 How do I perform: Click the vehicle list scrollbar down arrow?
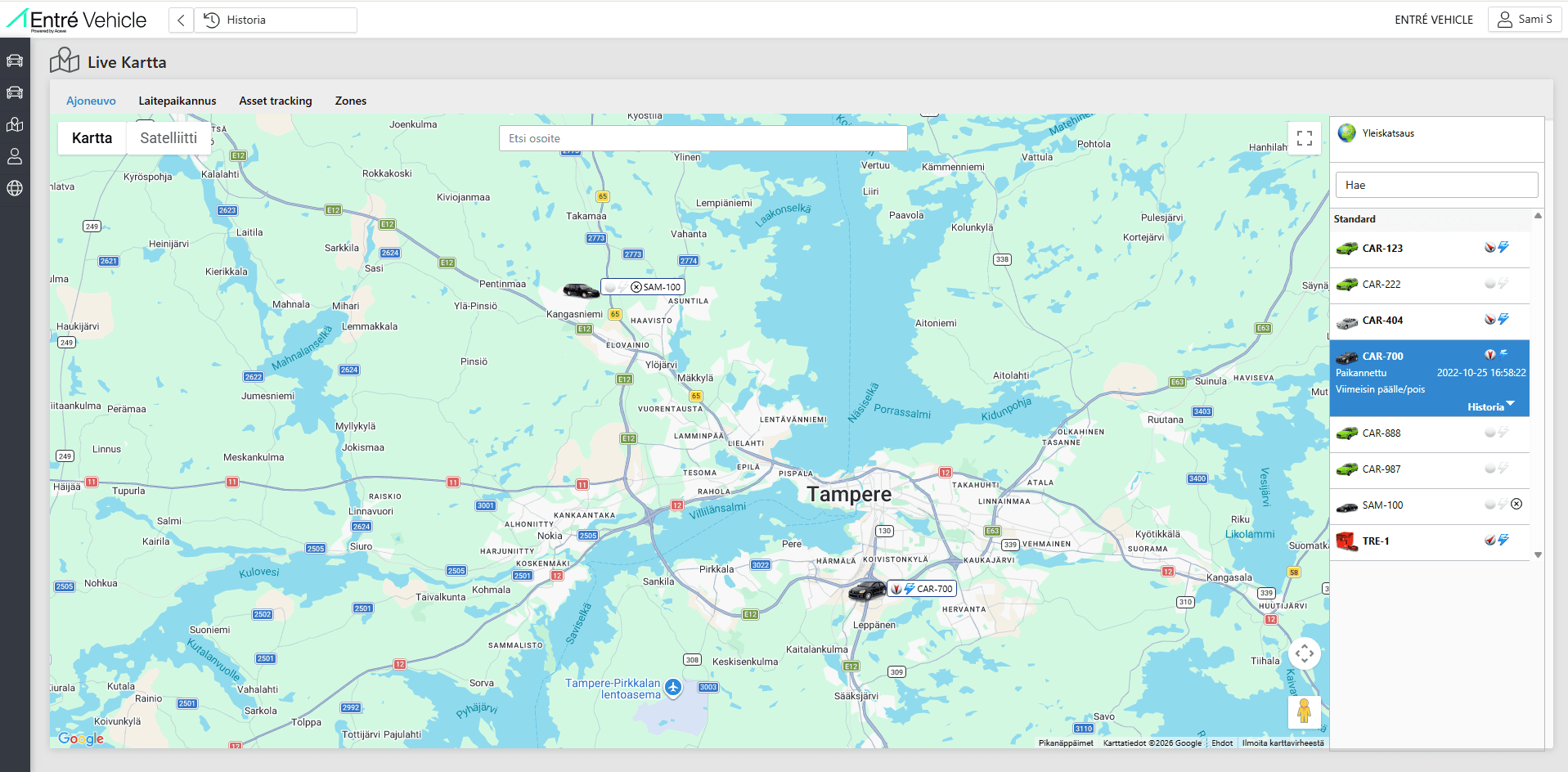pos(1538,554)
